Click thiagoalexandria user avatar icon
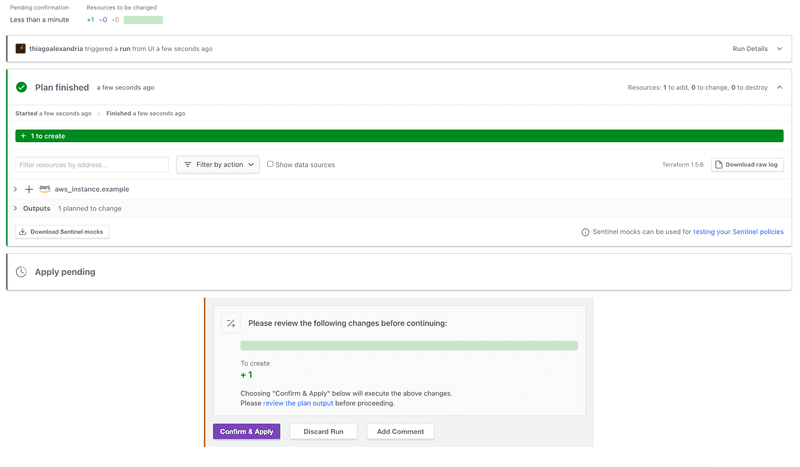Screen dimensions: 800x467 tap(20, 48)
